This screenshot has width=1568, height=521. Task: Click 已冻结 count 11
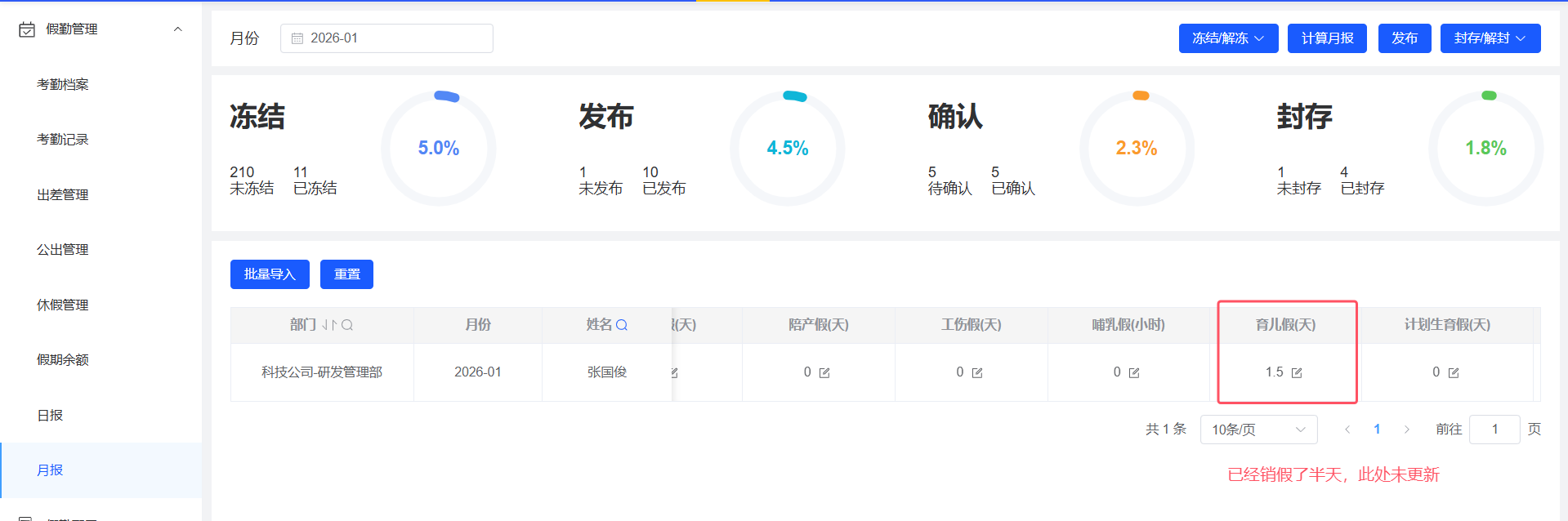point(301,172)
